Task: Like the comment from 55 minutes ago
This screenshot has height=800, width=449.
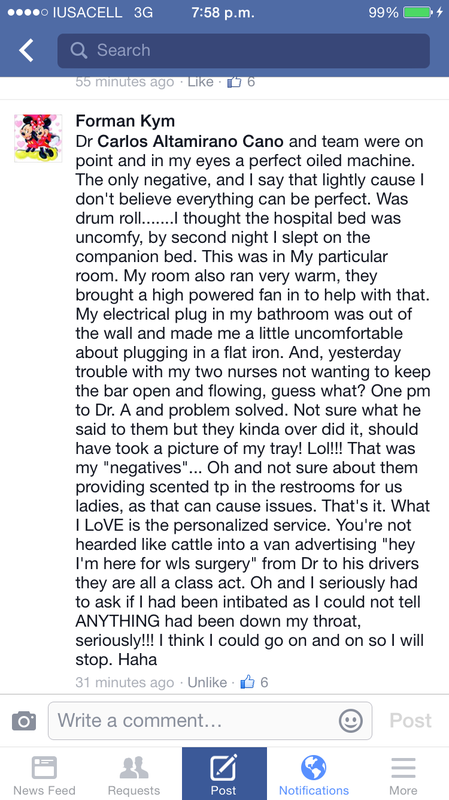Action: (x=201, y=82)
